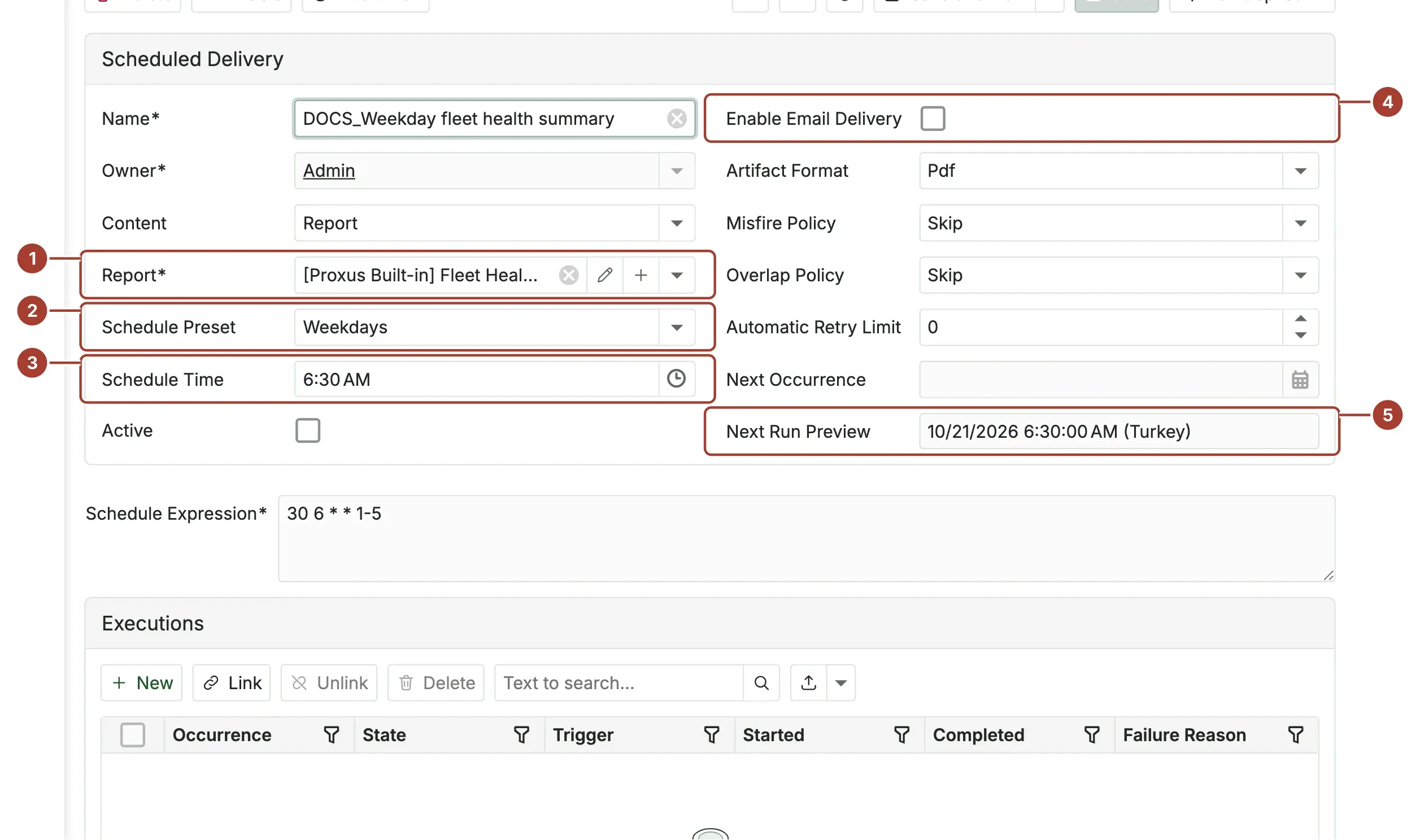Click the export icon in Executions toolbar
This screenshot has height=840, width=1420.
click(809, 683)
